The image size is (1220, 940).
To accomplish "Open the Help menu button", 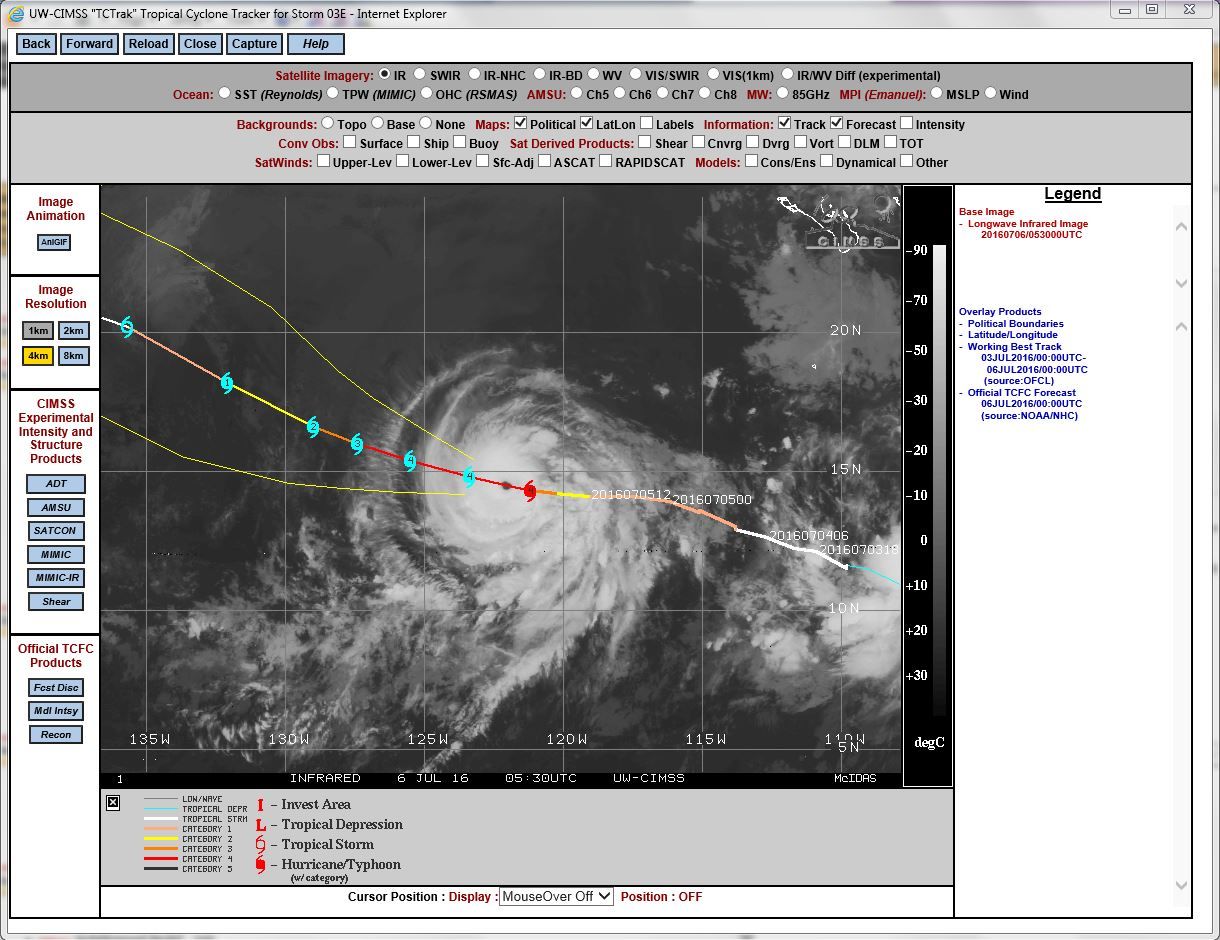I will 316,44.
